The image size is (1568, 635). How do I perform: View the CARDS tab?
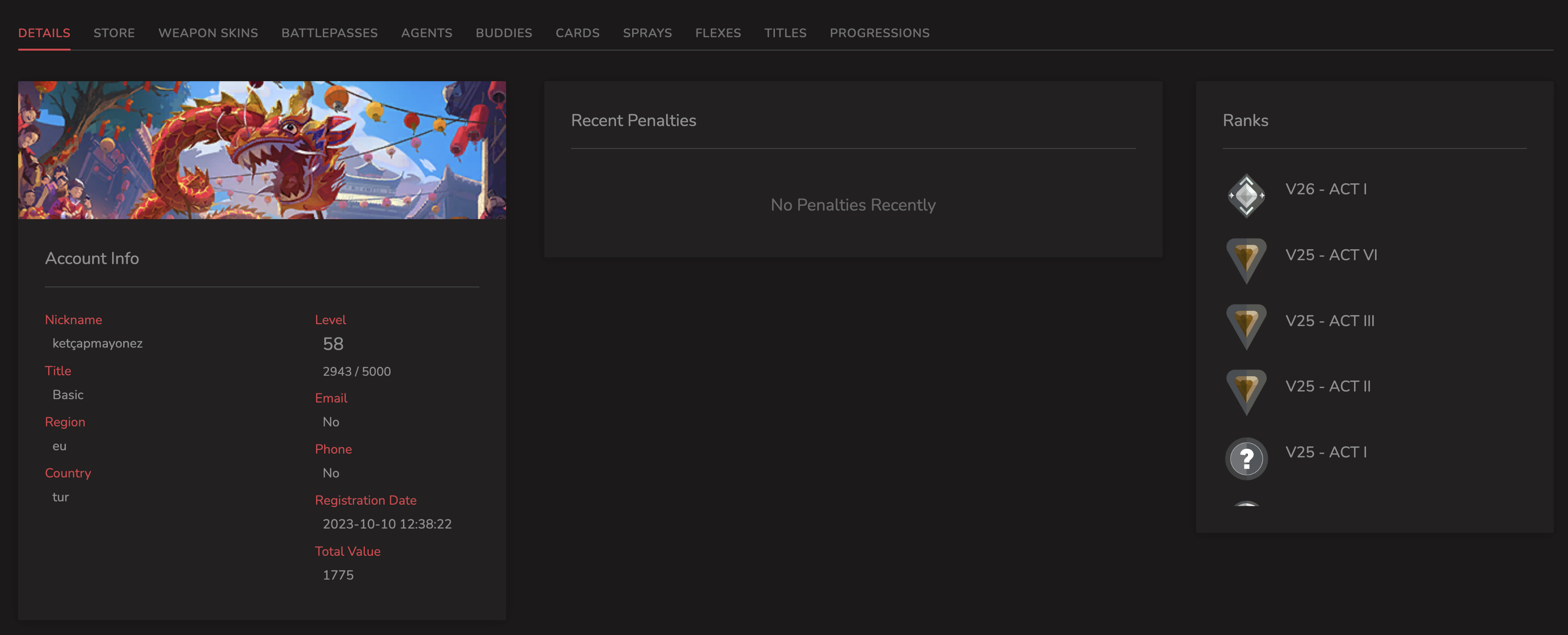[577, 33]
